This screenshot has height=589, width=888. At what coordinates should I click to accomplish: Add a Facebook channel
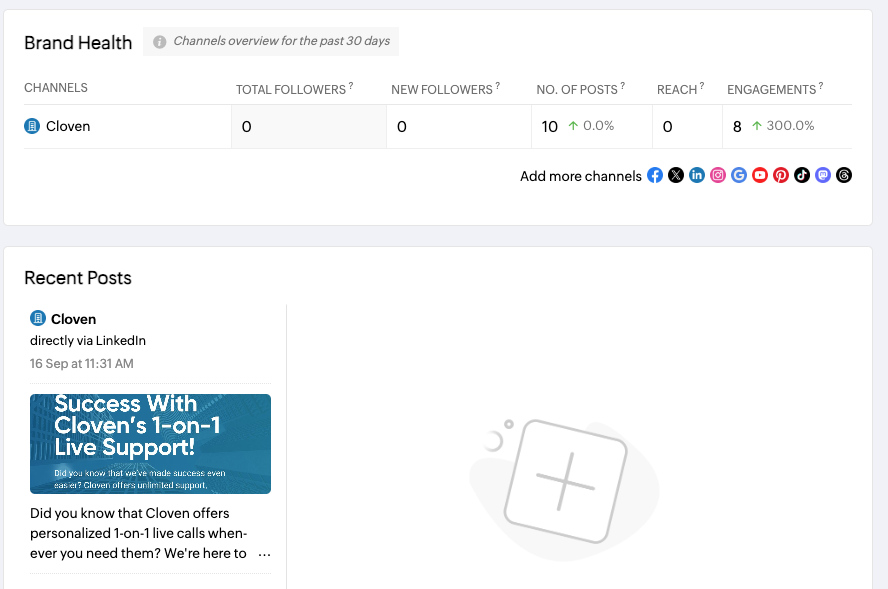point(655,175)
